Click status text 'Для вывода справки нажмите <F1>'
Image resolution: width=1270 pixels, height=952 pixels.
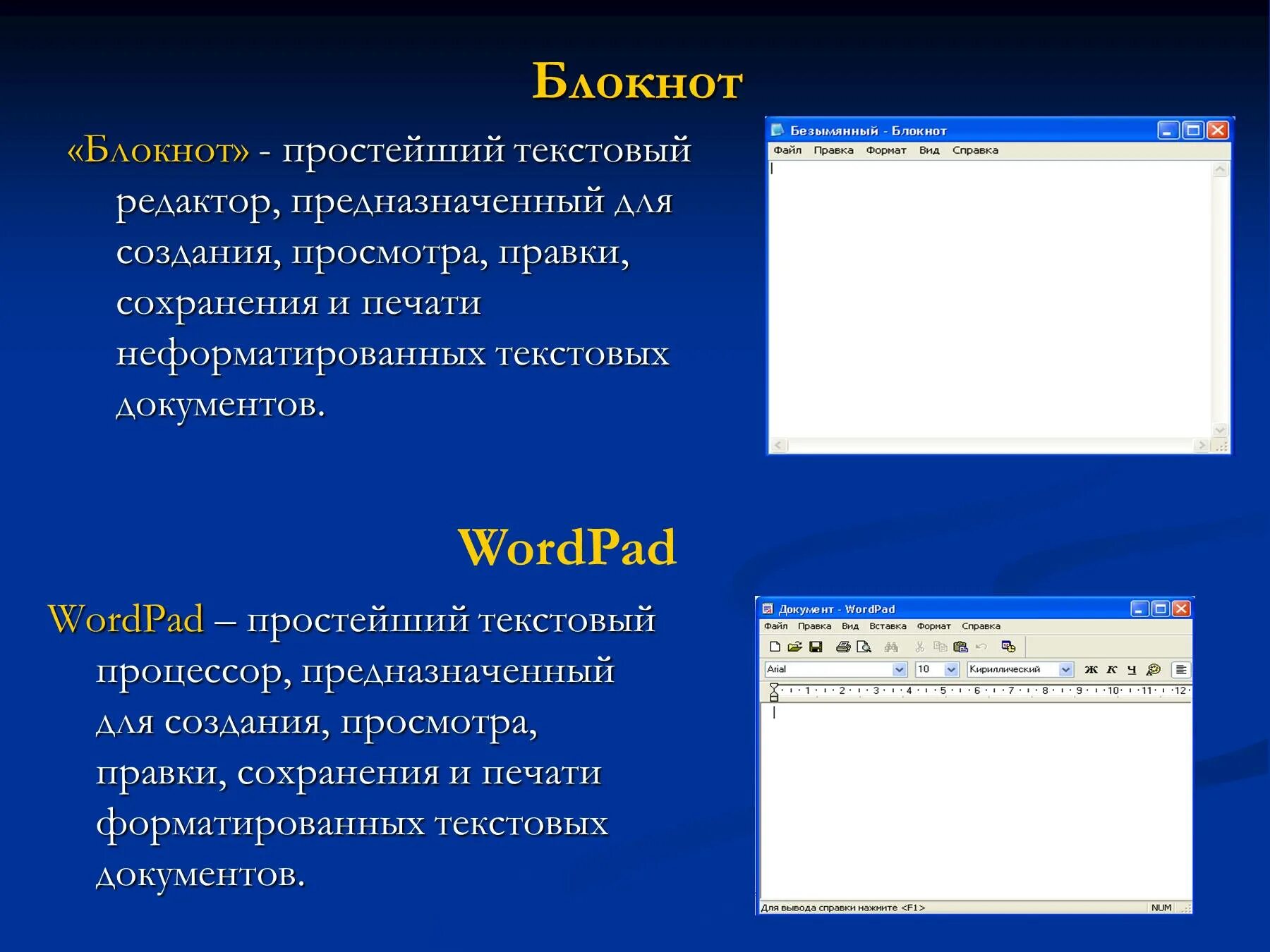842,908
